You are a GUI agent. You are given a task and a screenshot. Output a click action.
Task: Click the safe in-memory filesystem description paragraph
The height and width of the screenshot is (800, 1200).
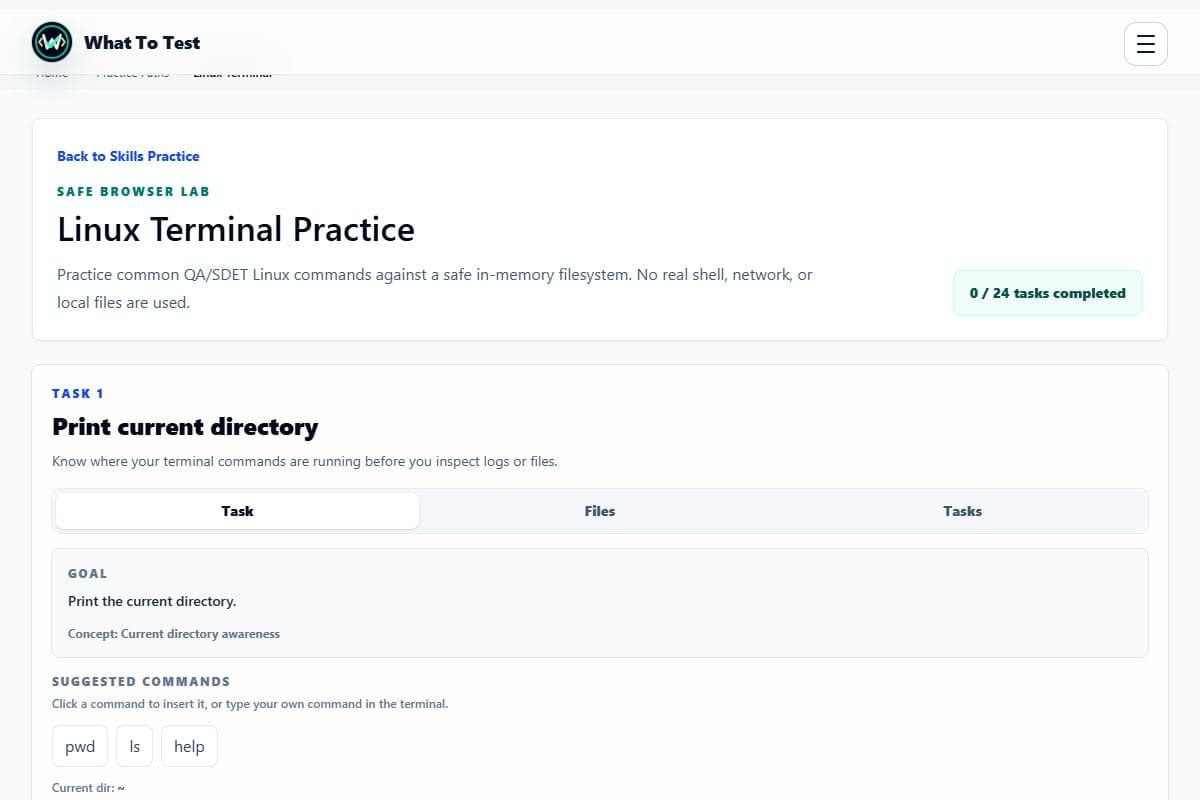click(435, 288)
